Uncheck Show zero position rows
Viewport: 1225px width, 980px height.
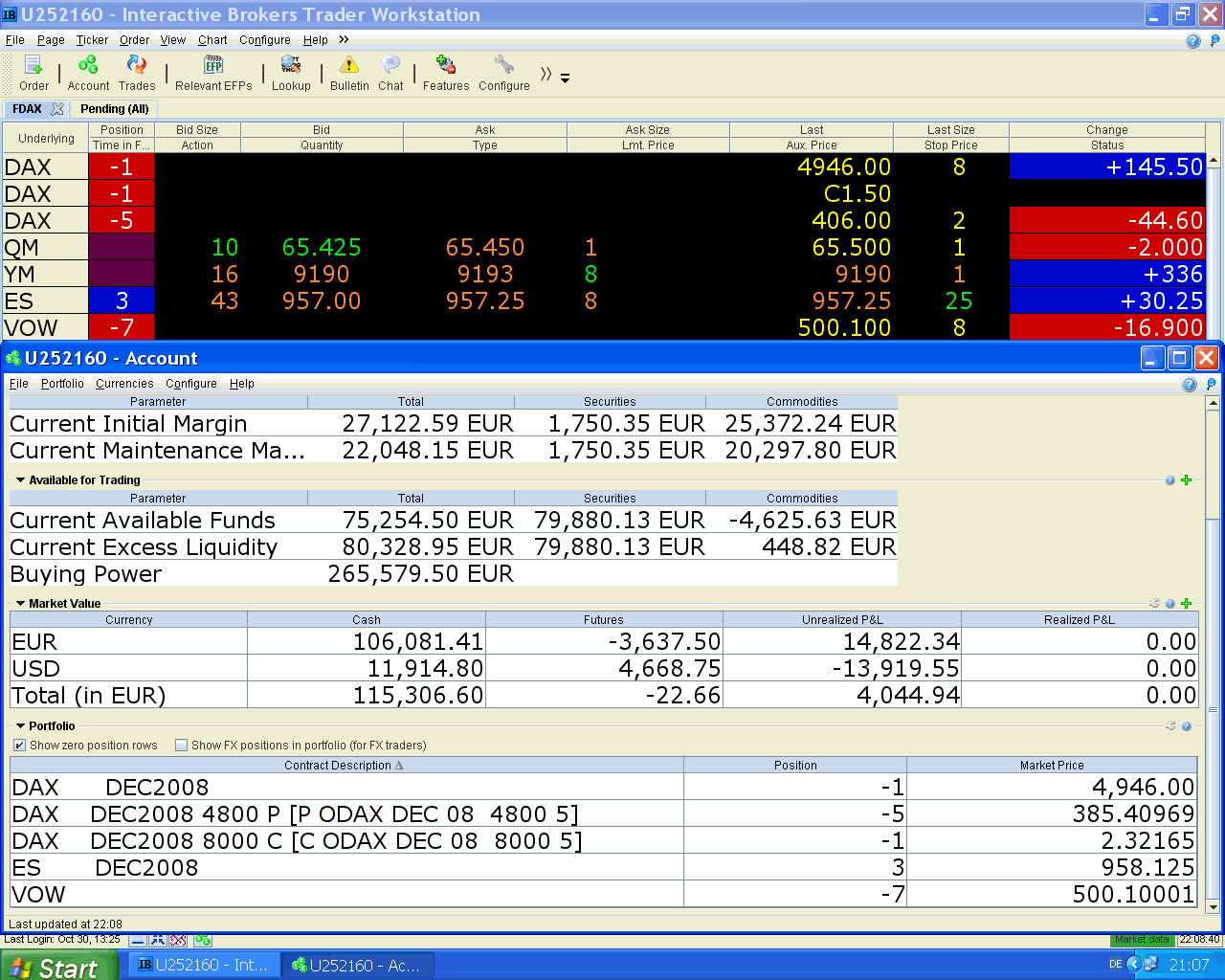[x=20, y=746]
